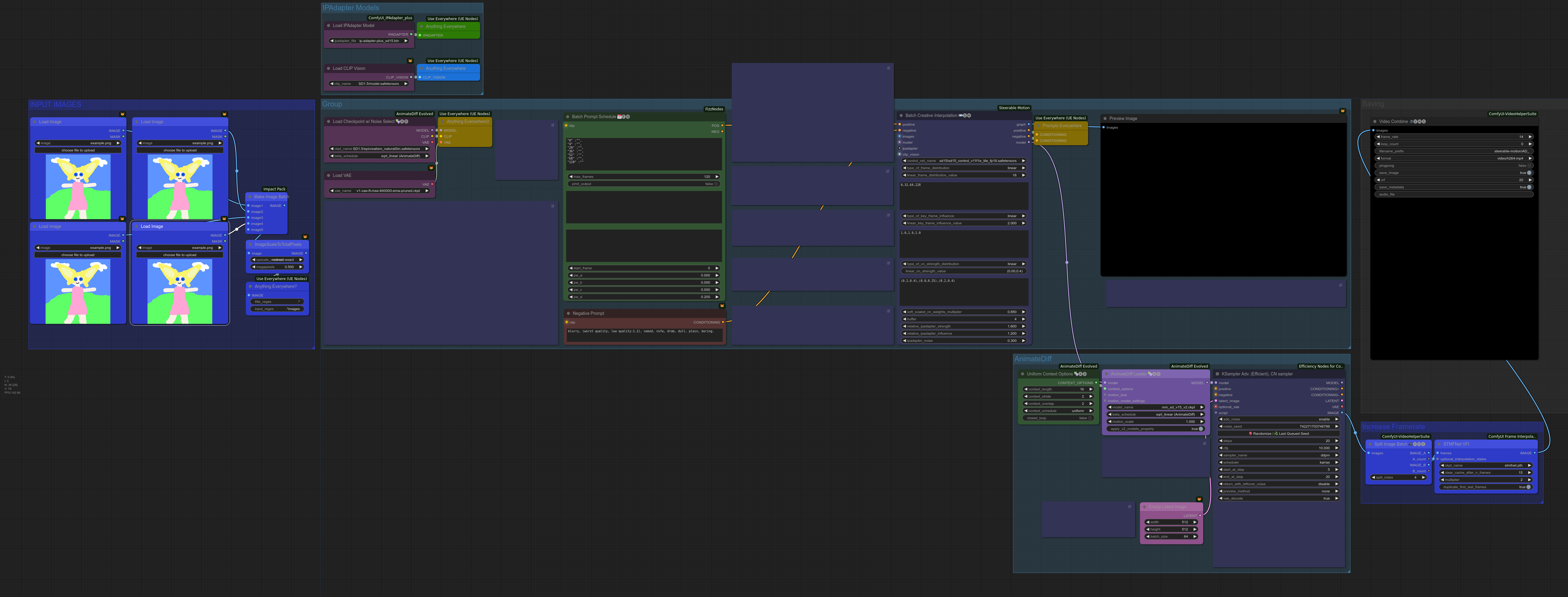Click the square icon on KSampler Adv. title
The height and width of the screenshot is (597, 1568).
[1217, 374]
